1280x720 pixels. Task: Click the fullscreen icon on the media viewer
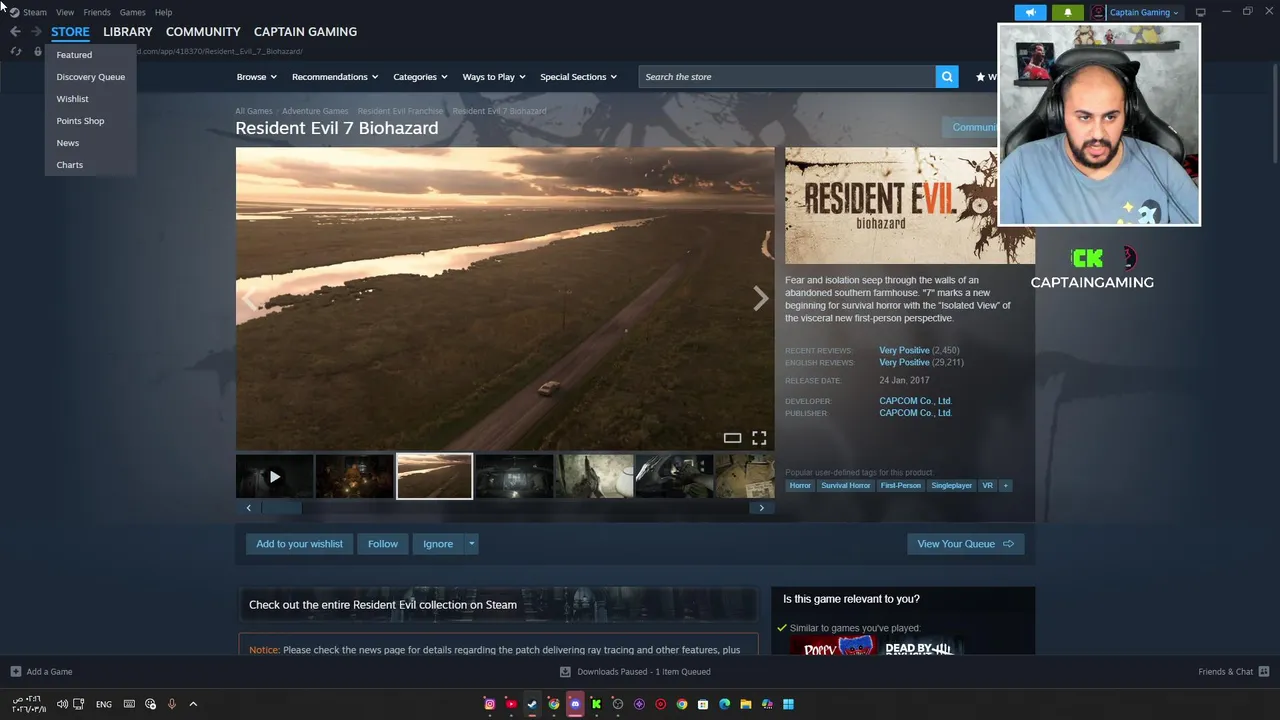759,438
